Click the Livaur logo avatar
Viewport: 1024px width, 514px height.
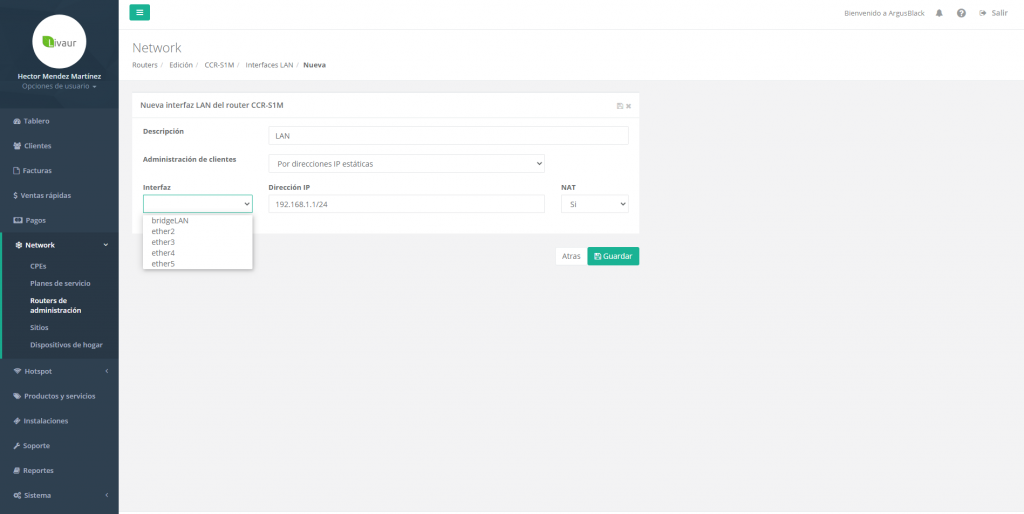[x=59, y=42]
